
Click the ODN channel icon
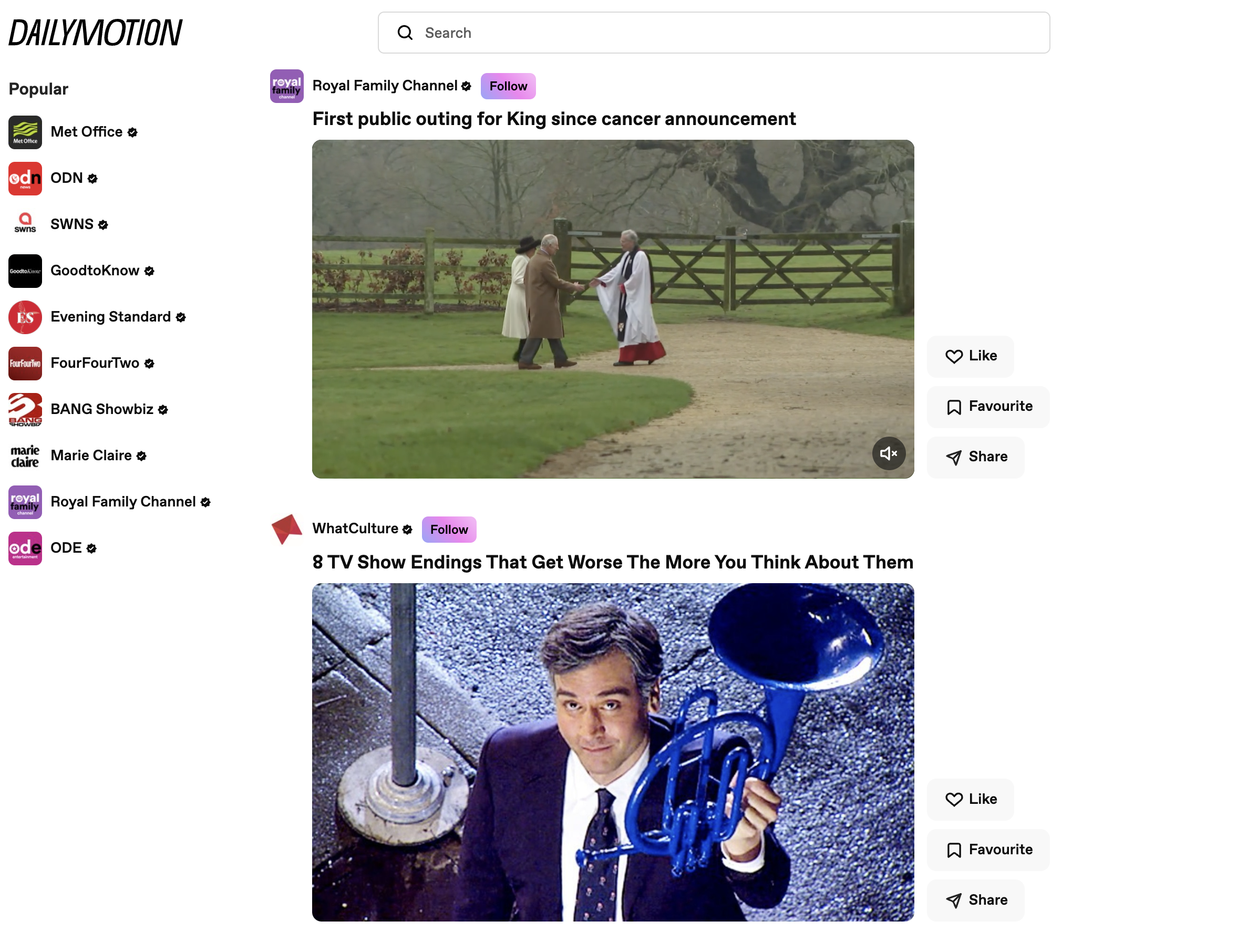point(25,178)
